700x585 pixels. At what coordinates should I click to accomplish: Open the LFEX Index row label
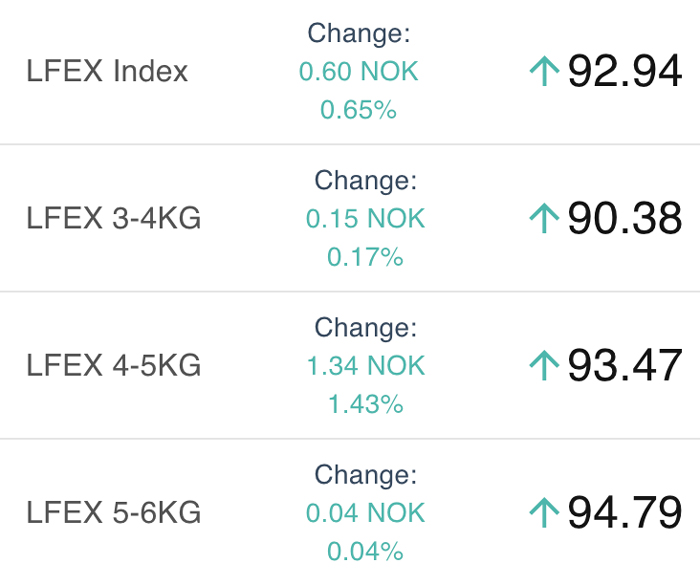(x=107, y=71)
